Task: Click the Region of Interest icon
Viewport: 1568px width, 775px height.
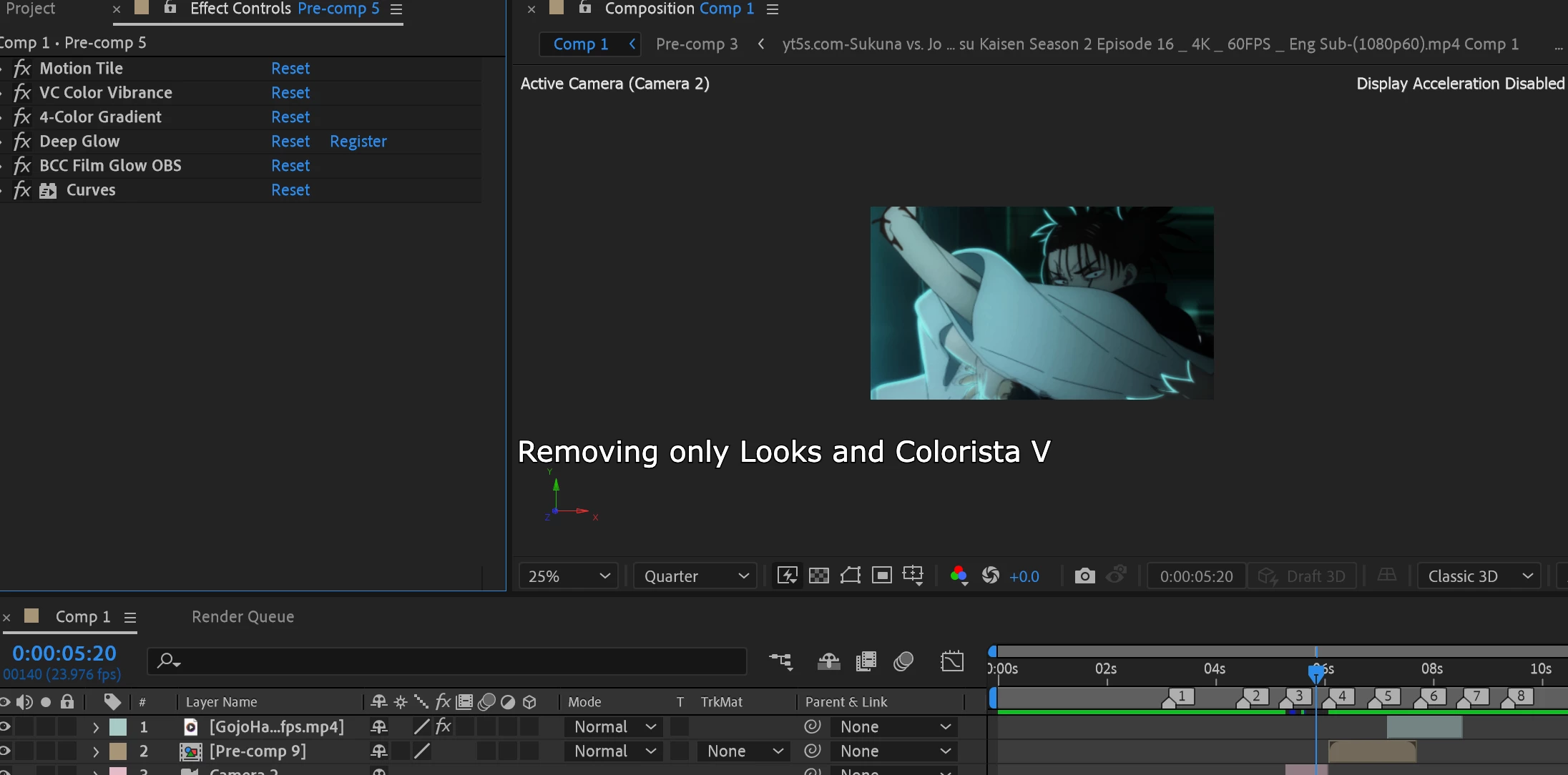Action: click(x=881, y=576)
